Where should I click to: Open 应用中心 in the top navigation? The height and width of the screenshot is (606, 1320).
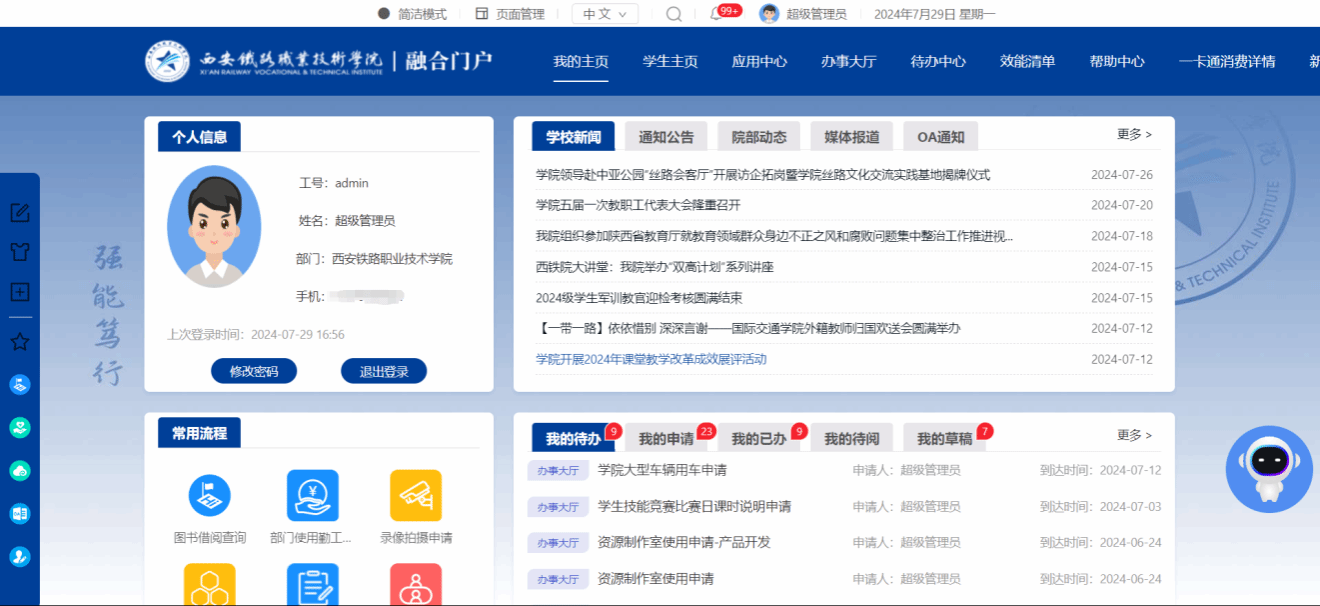pyautogui.click(x=759, y=61)
